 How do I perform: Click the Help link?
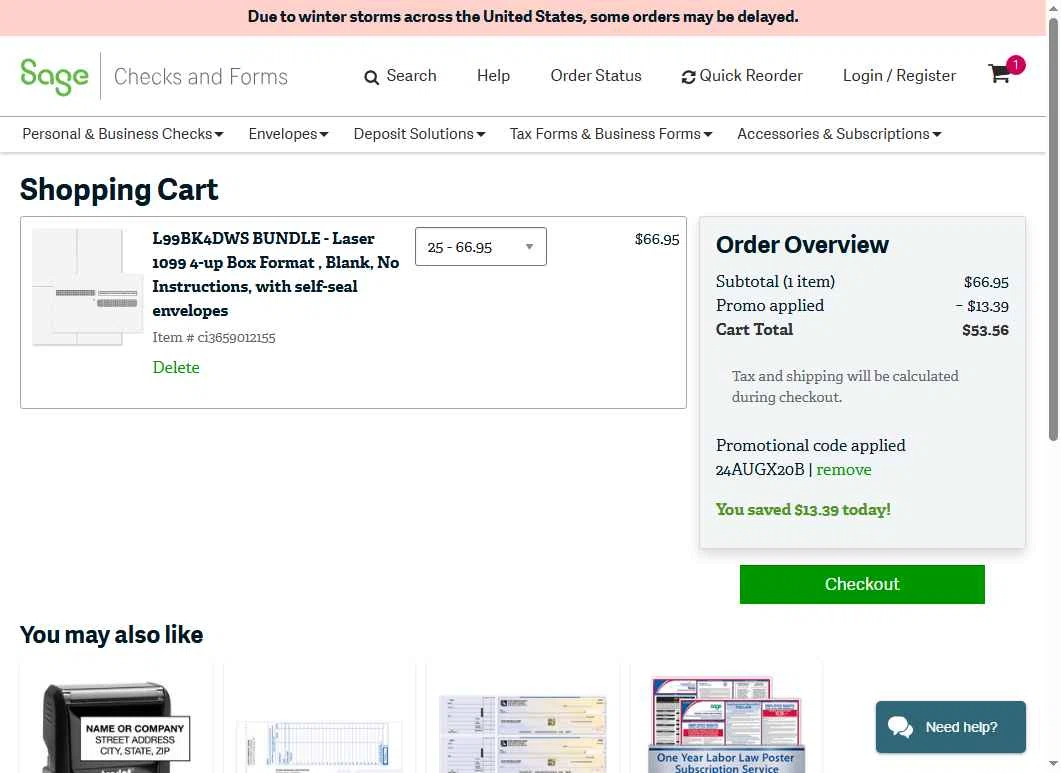click(x=493, y=76)
